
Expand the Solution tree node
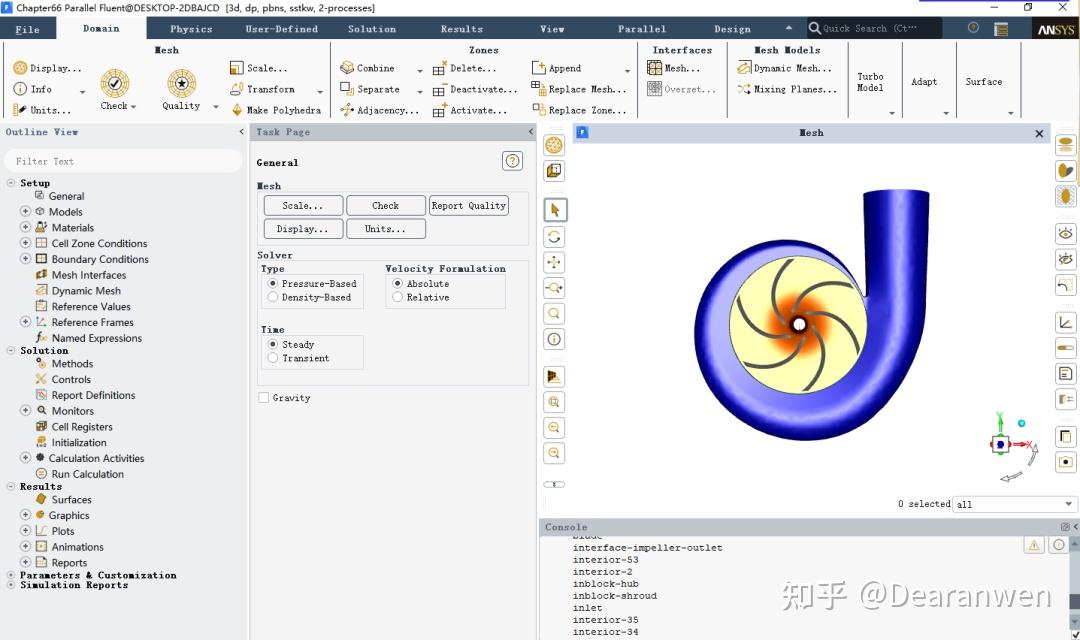coord(10,350)
